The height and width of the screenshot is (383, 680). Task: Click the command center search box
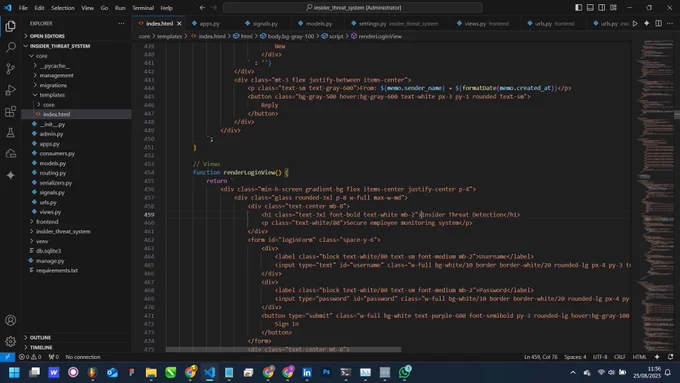[353, 7]
